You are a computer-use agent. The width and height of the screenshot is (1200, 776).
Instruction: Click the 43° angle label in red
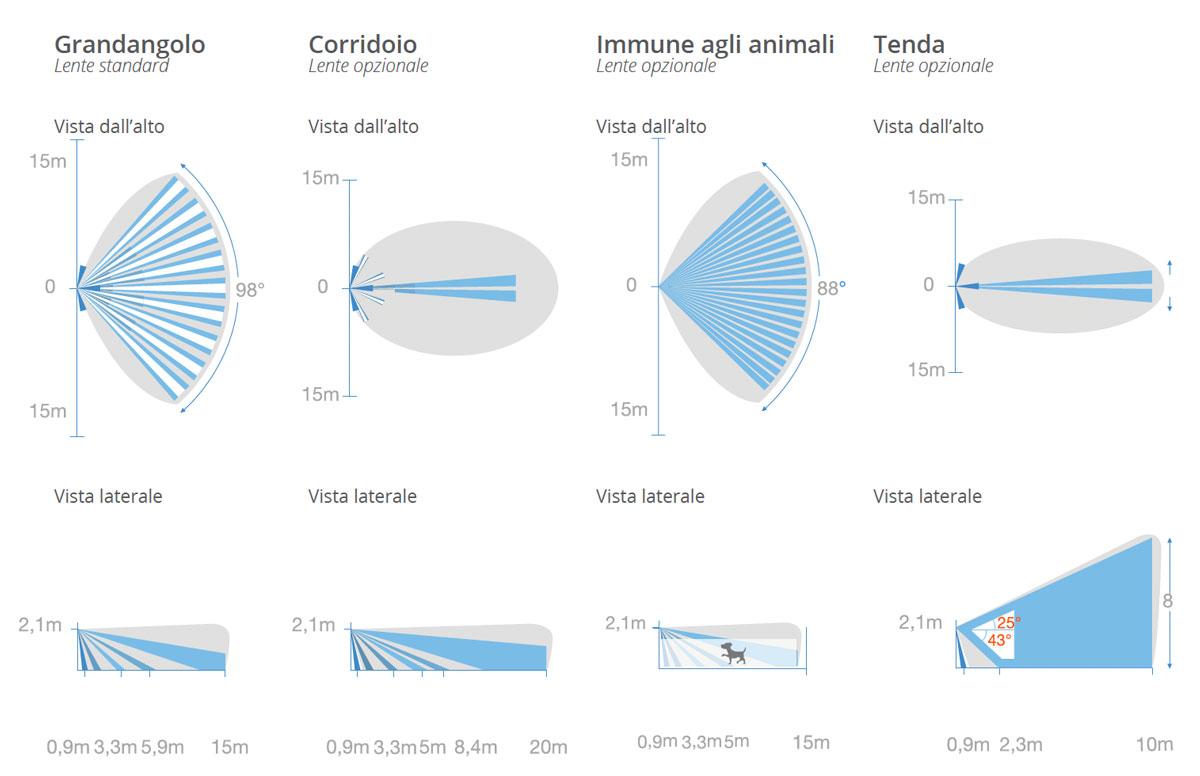(999, 640)
